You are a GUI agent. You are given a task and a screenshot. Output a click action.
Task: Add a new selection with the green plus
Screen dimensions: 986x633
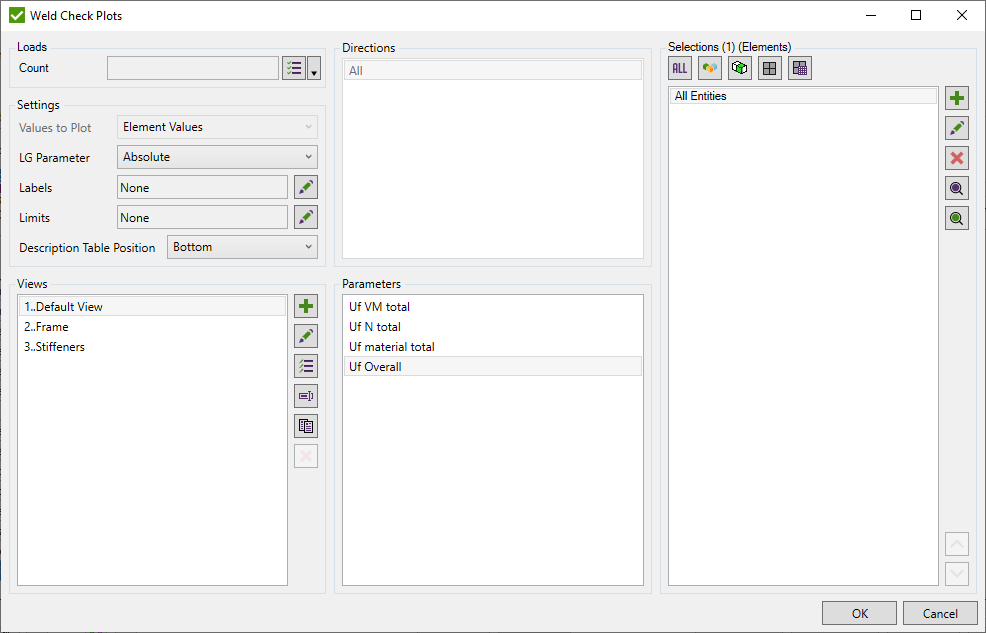957,97
